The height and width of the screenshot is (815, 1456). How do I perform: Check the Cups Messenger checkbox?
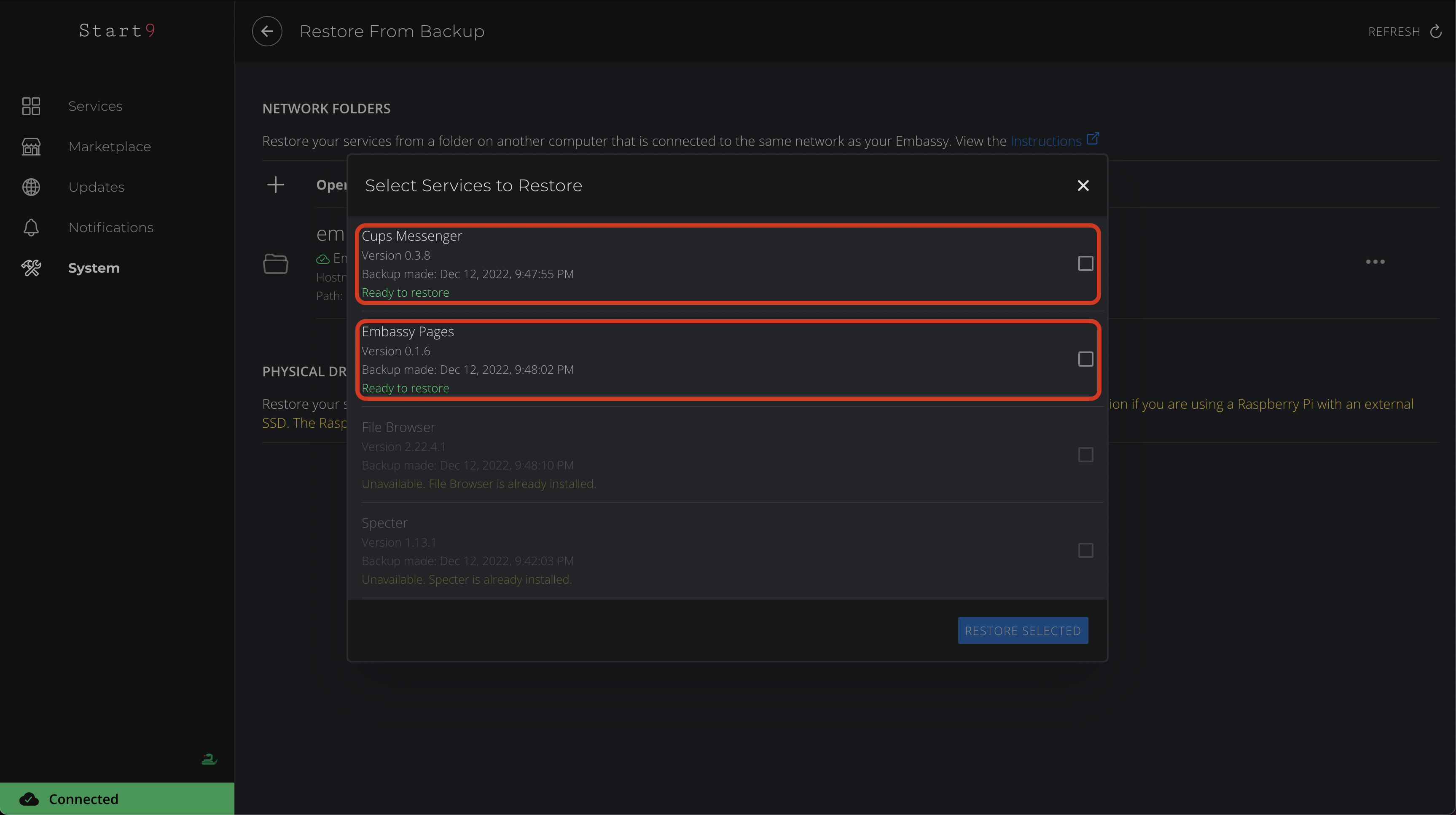[x=1085, y=263]
